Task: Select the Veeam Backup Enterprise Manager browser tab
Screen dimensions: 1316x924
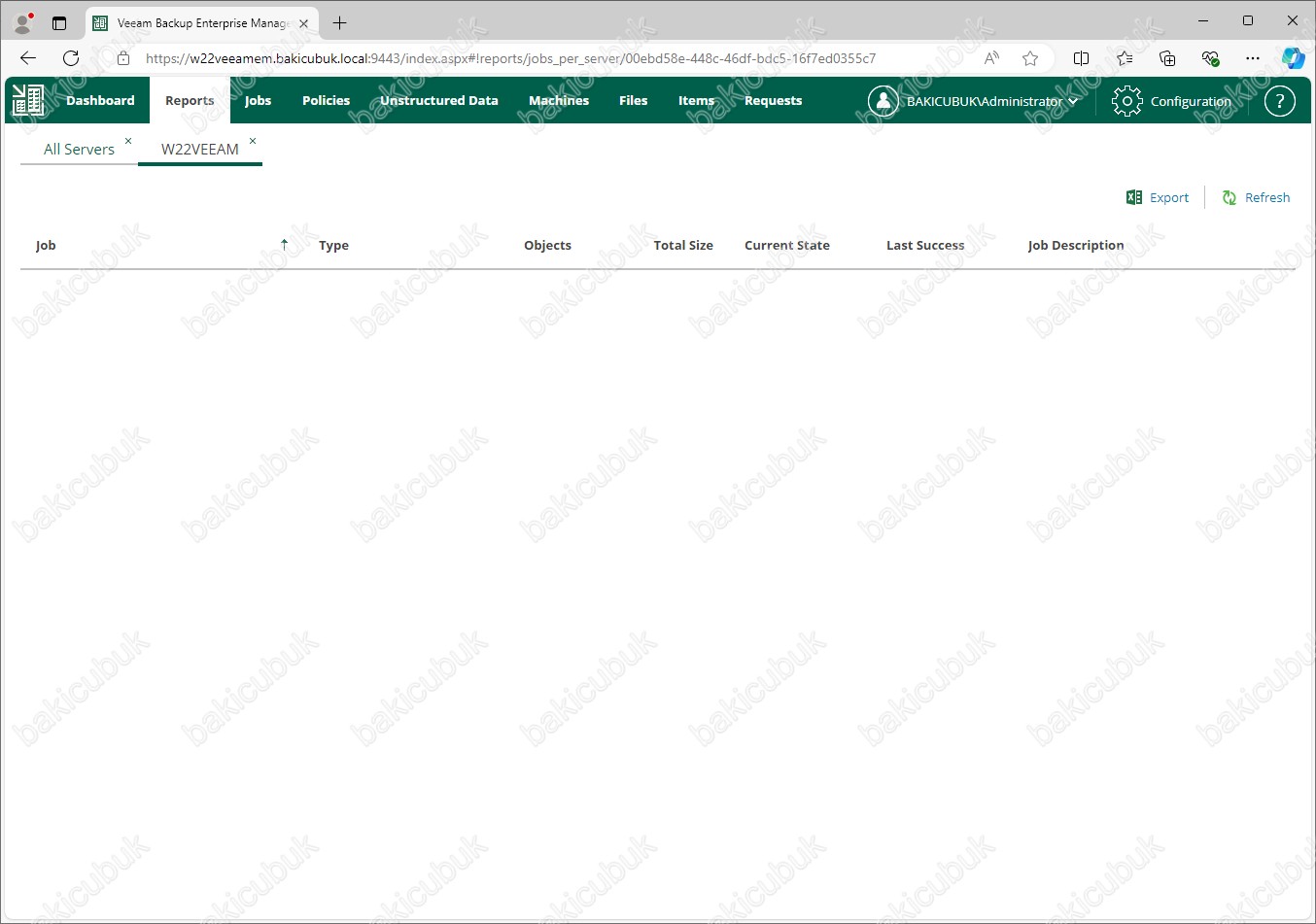Action: coord(202,23)
